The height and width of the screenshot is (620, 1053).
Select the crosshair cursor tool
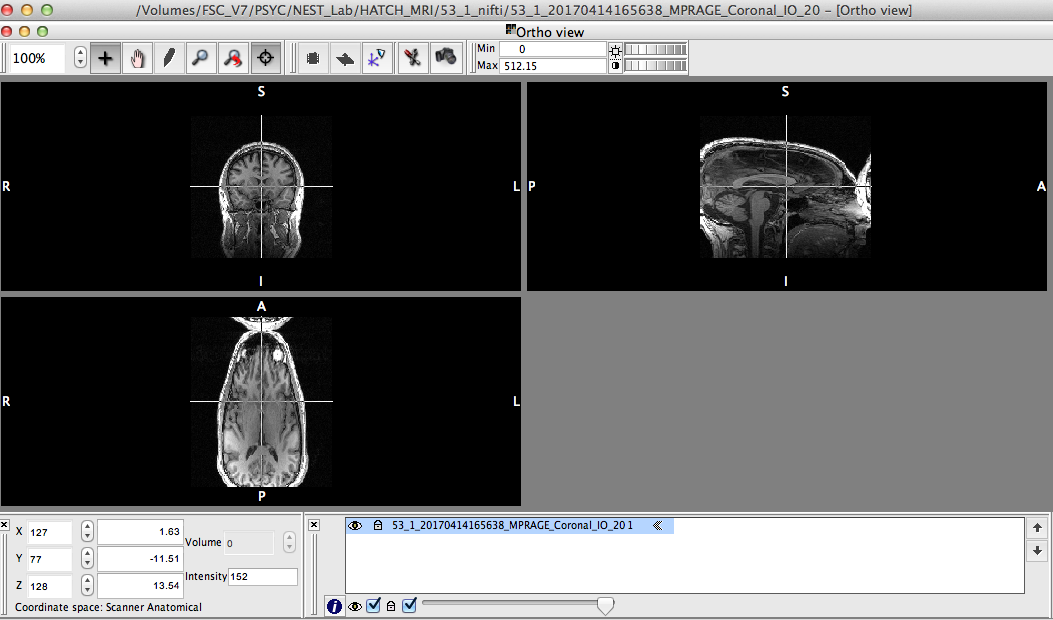[x=106, y=58]
